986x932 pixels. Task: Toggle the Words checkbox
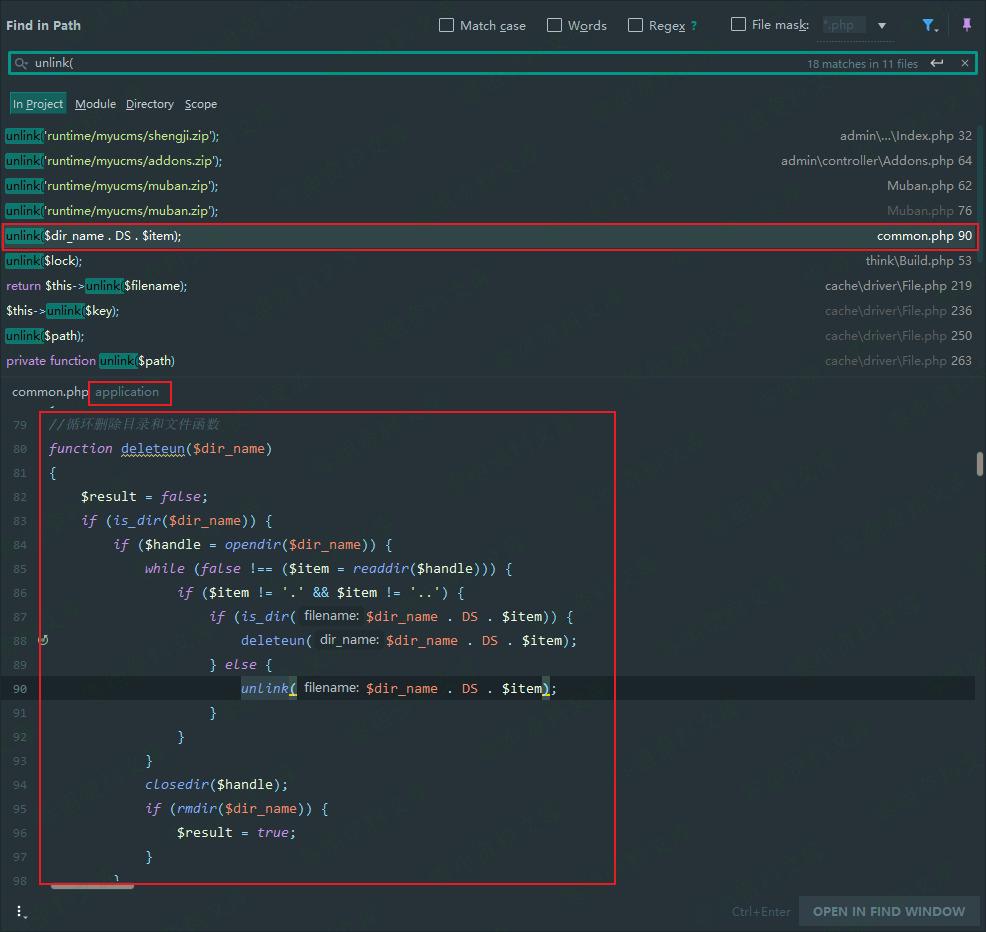click(554, 25)
